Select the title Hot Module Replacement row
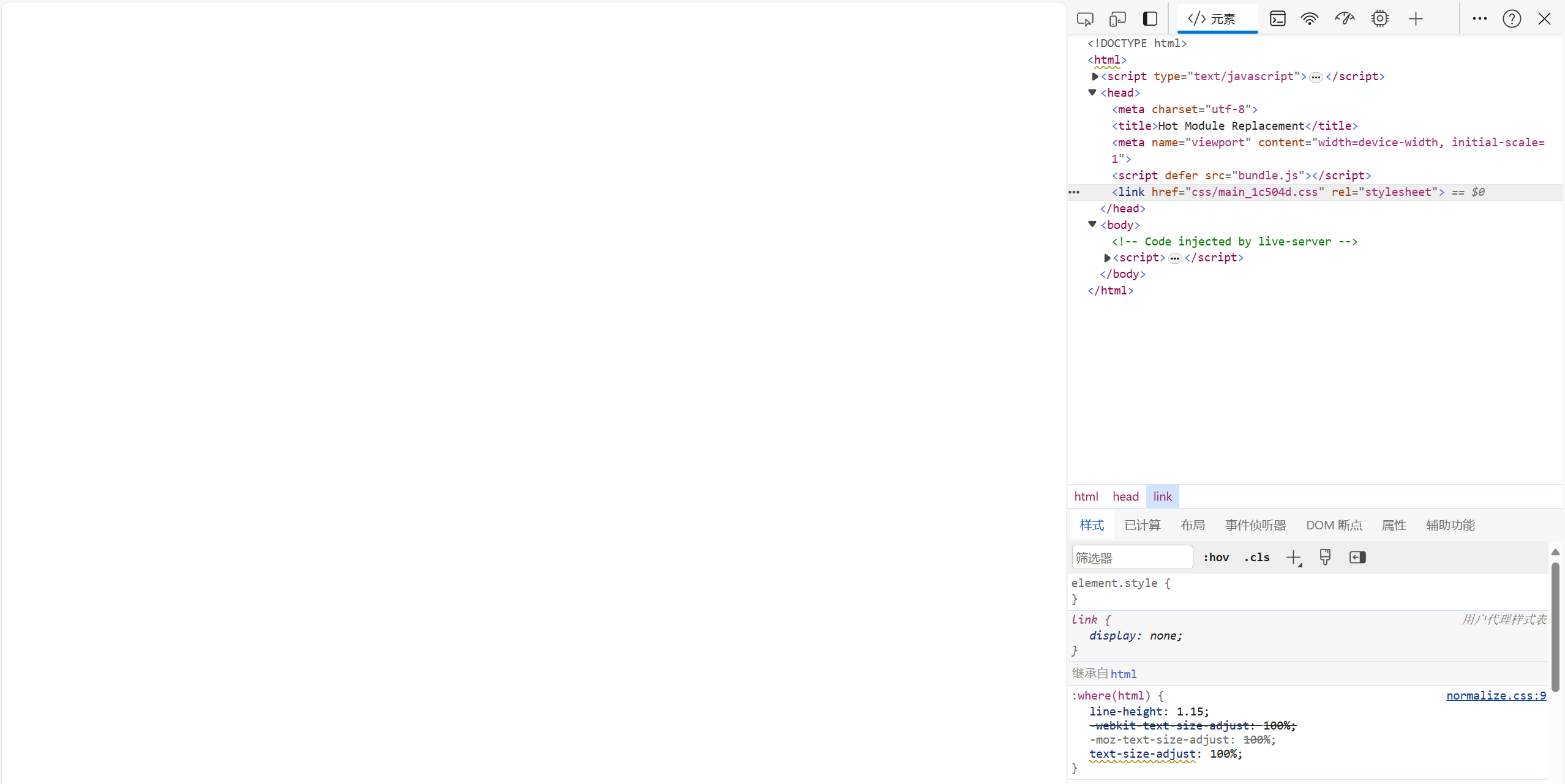This screenshot has width=1565, height=784. tap(1234, 126)
